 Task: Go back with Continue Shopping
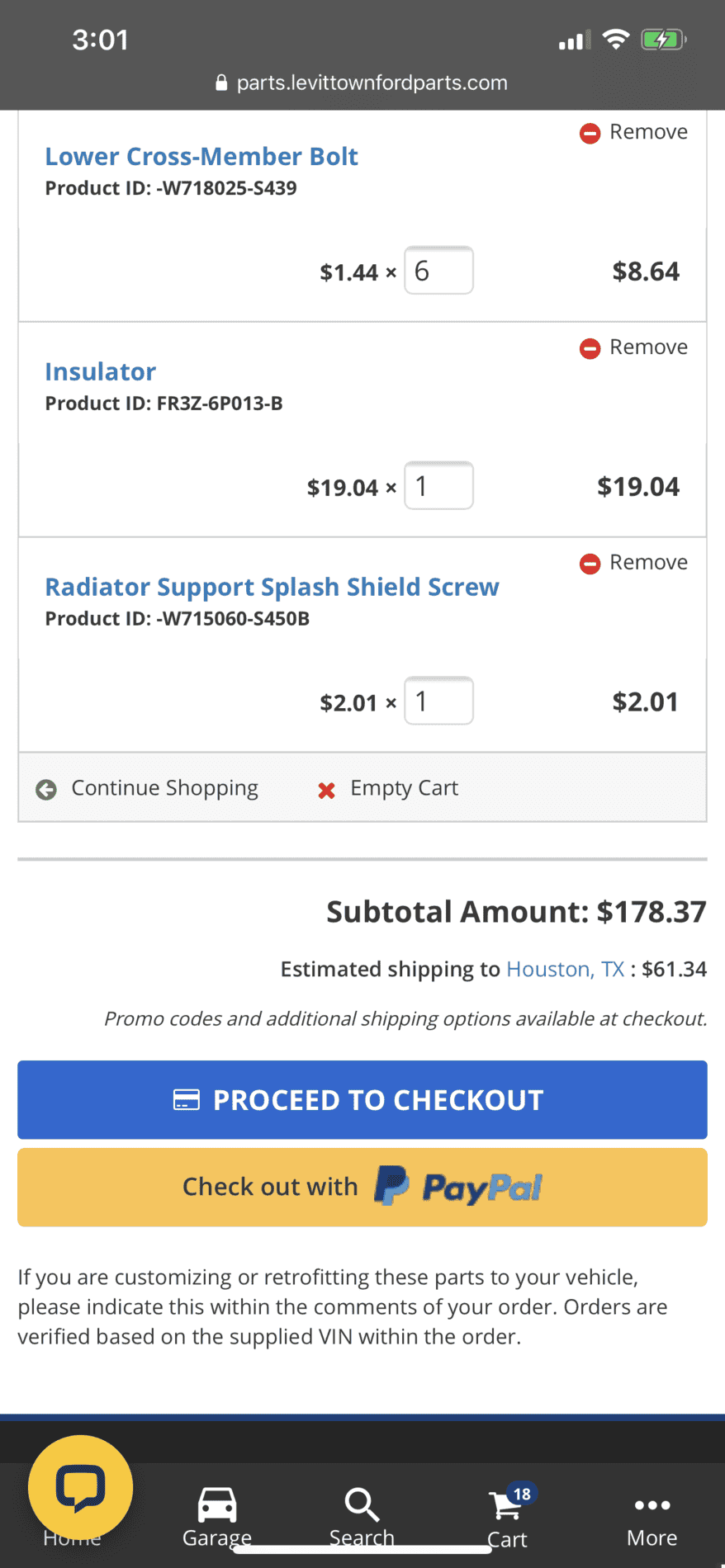click(x=147, y=788)
